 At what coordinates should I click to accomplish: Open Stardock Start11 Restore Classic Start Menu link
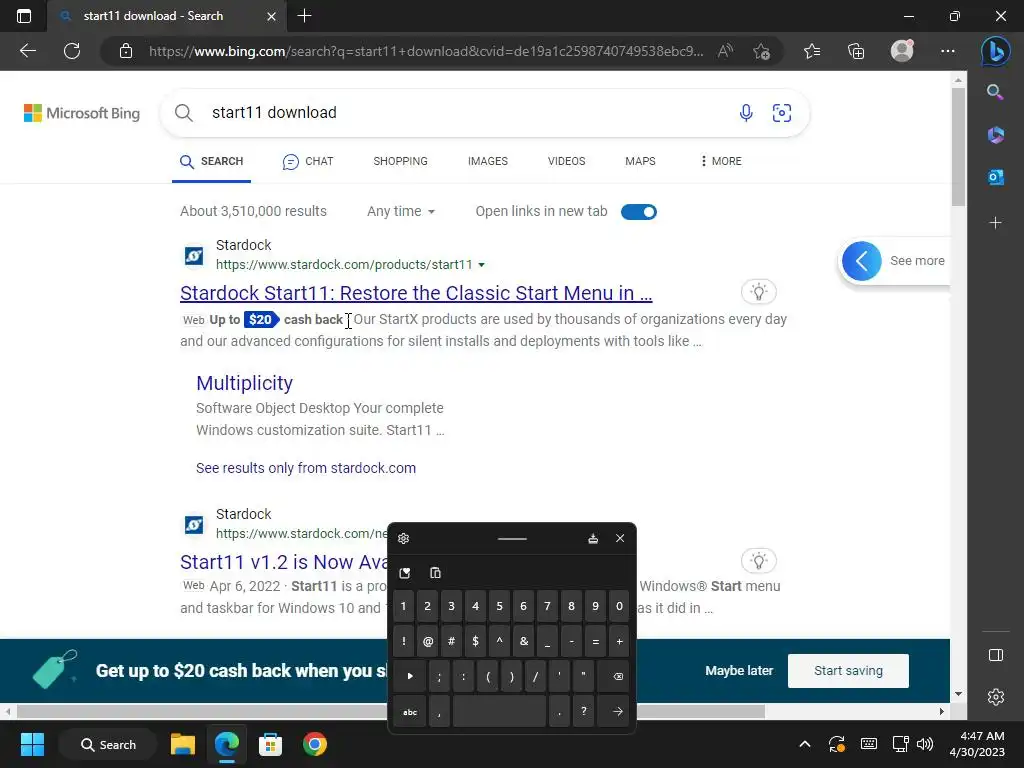coord(416,293)
